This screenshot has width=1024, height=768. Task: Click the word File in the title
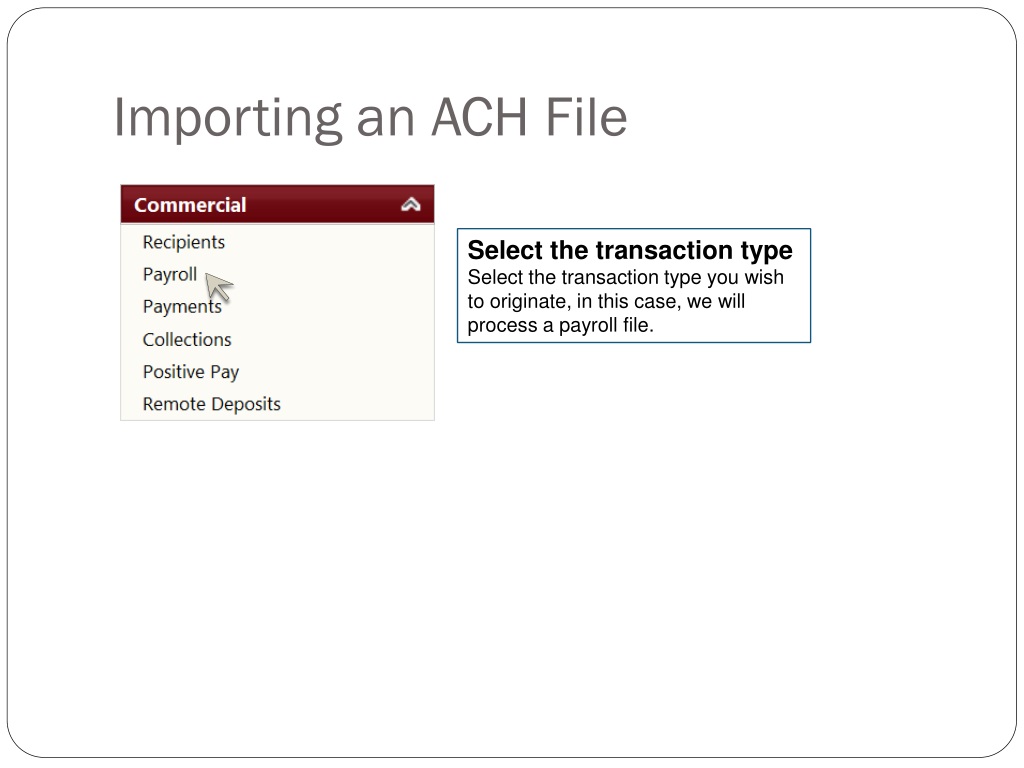coord(586,117)
